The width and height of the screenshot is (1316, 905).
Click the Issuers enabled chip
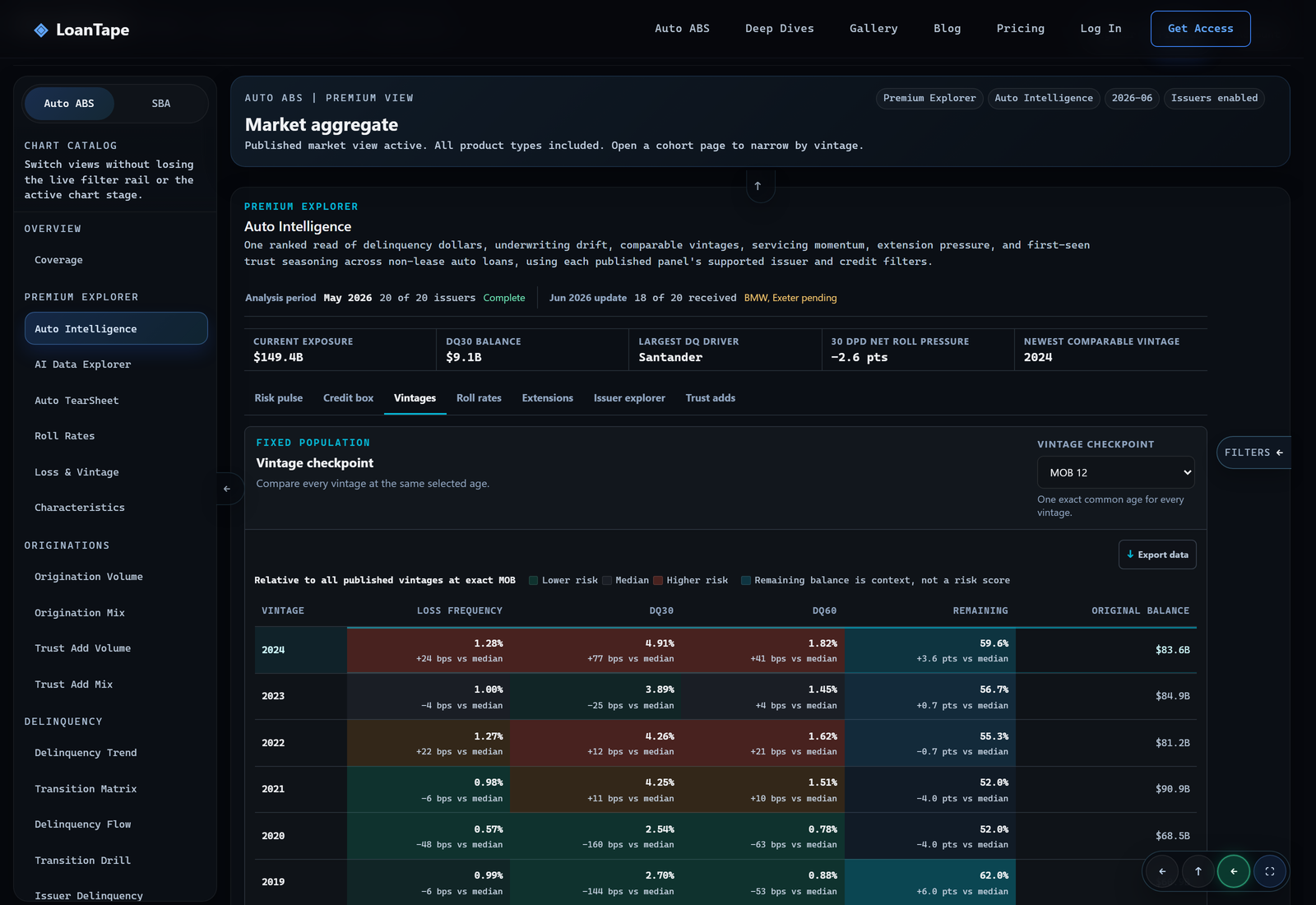[1214, 99]
